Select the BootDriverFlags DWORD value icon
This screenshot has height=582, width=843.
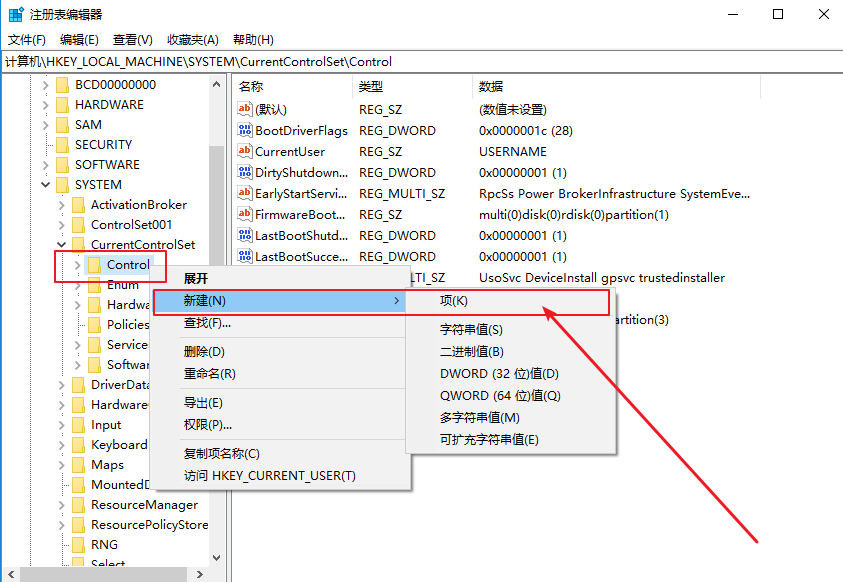click(245, 130)
